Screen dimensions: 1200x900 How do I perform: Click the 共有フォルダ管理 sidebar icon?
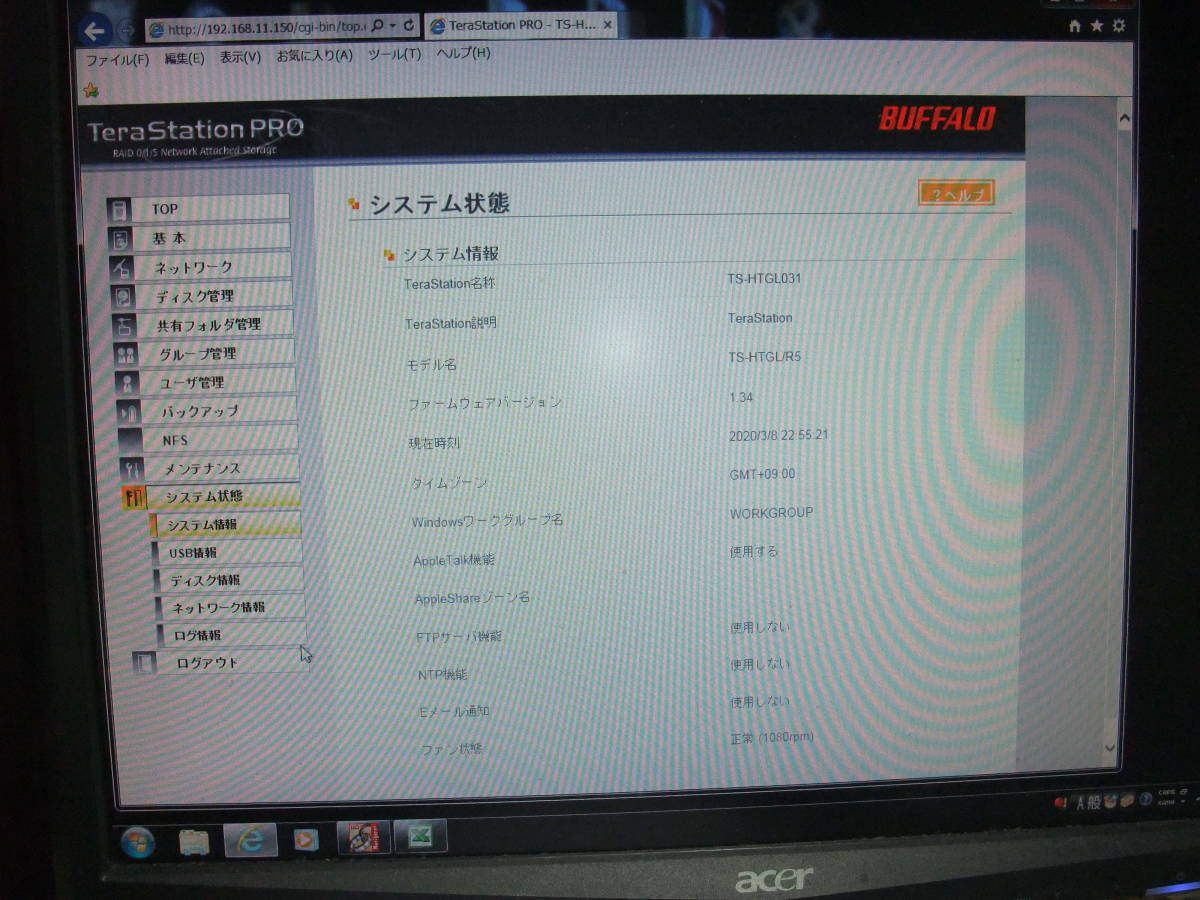[125, 325]
